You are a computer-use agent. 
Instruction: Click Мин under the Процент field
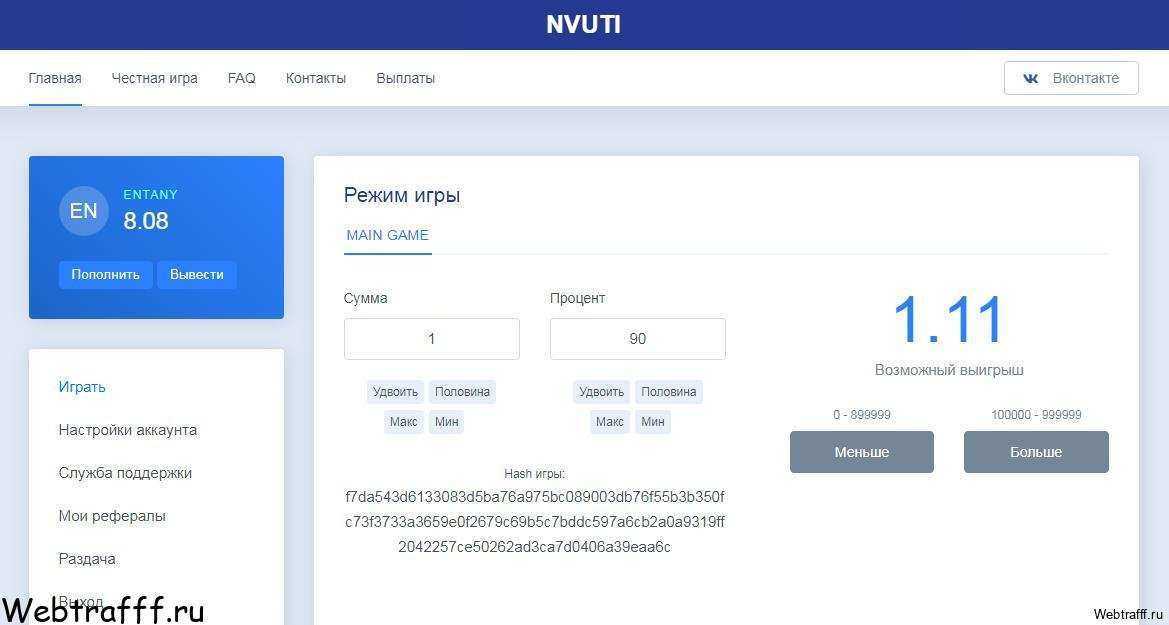652,421
